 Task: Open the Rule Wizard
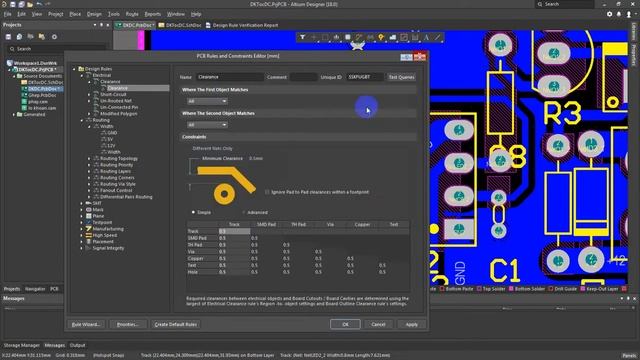[x=86, y=324]
